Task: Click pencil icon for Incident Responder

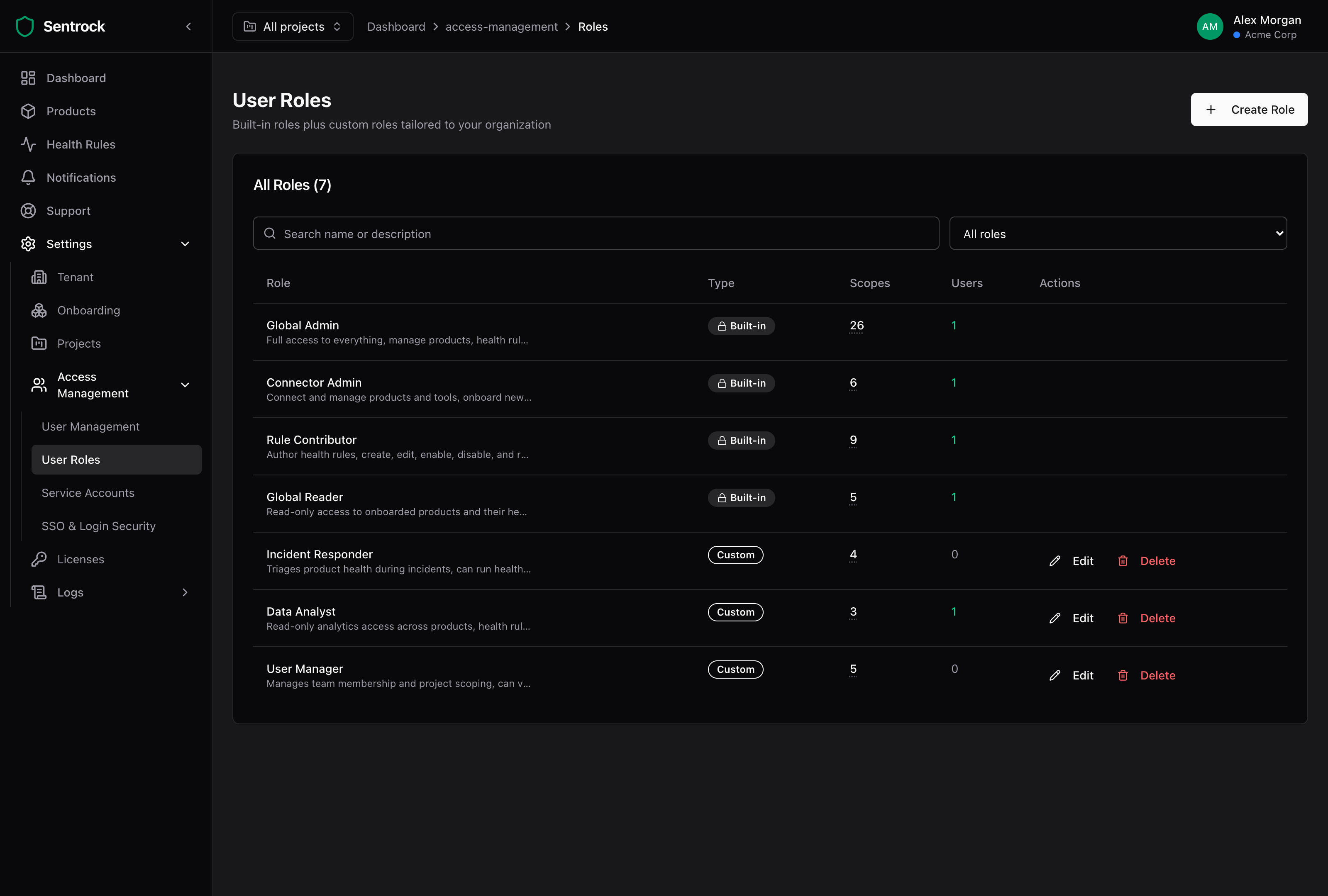Action: pyautogui.click(x=1055, y=561)
